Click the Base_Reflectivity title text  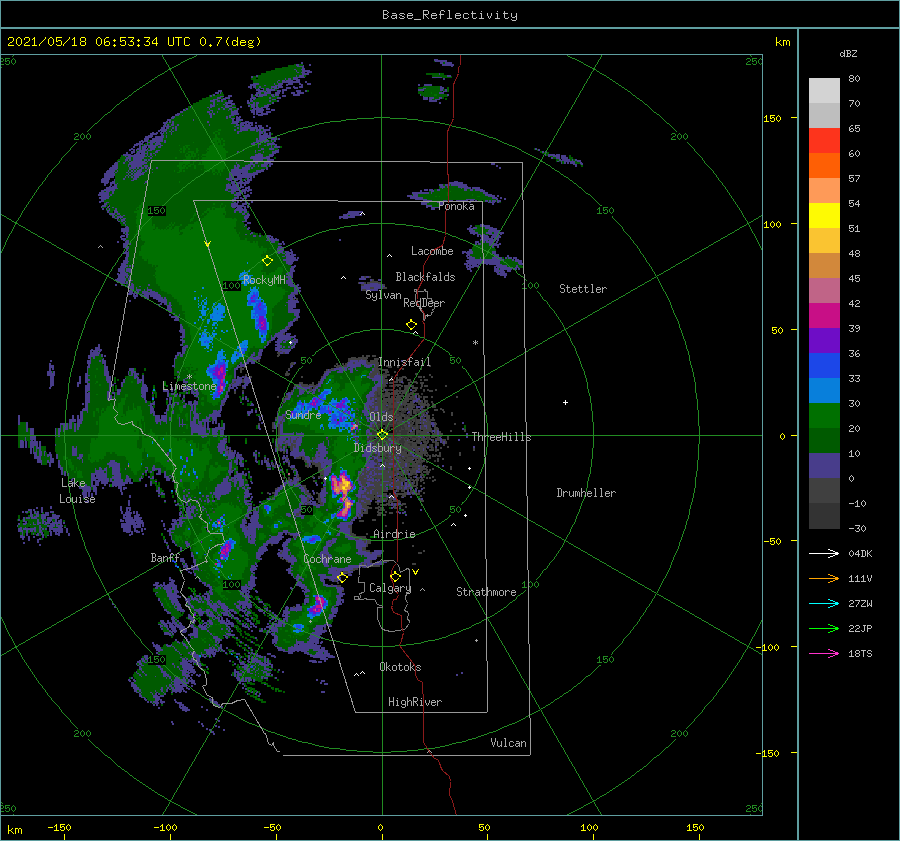point(450,15)
